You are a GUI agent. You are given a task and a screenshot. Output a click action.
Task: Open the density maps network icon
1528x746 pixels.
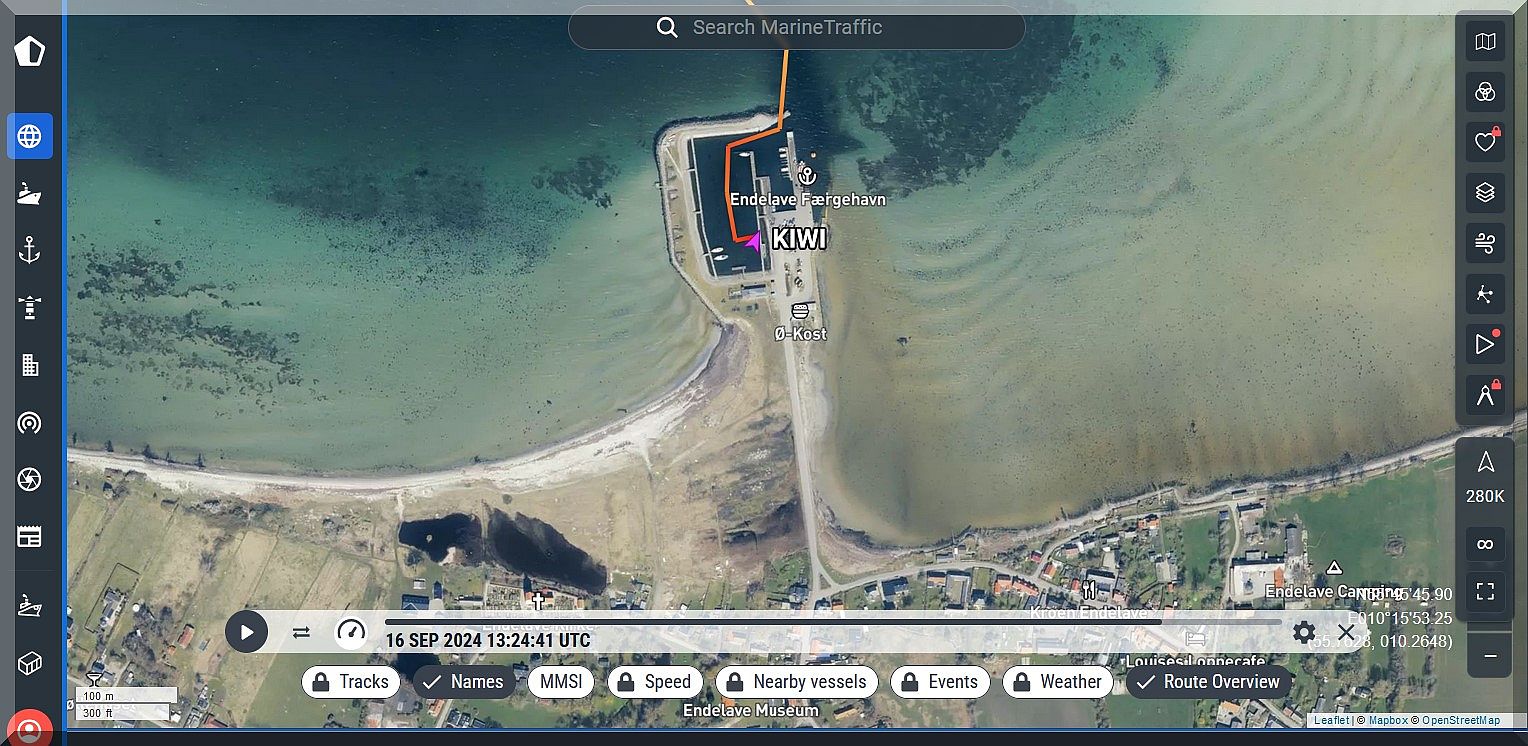[x=1485, y=294]
